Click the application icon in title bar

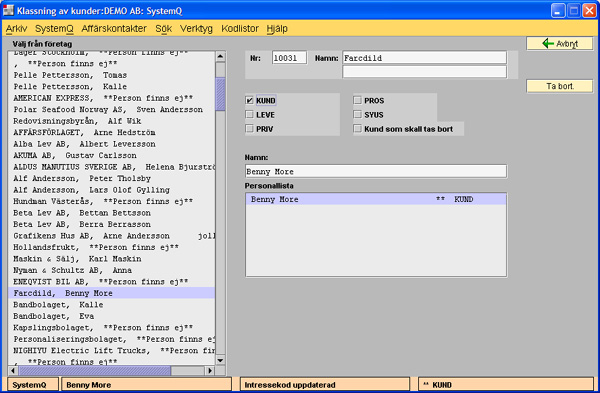click(x=8, y=10)
